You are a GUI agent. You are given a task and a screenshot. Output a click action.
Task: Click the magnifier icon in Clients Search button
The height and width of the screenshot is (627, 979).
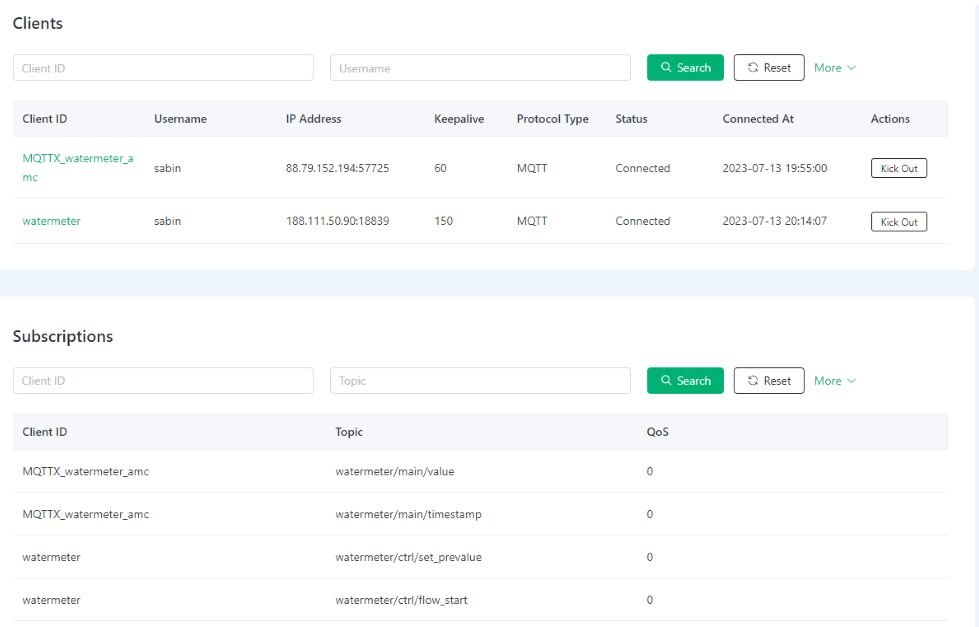pos(666,68)
